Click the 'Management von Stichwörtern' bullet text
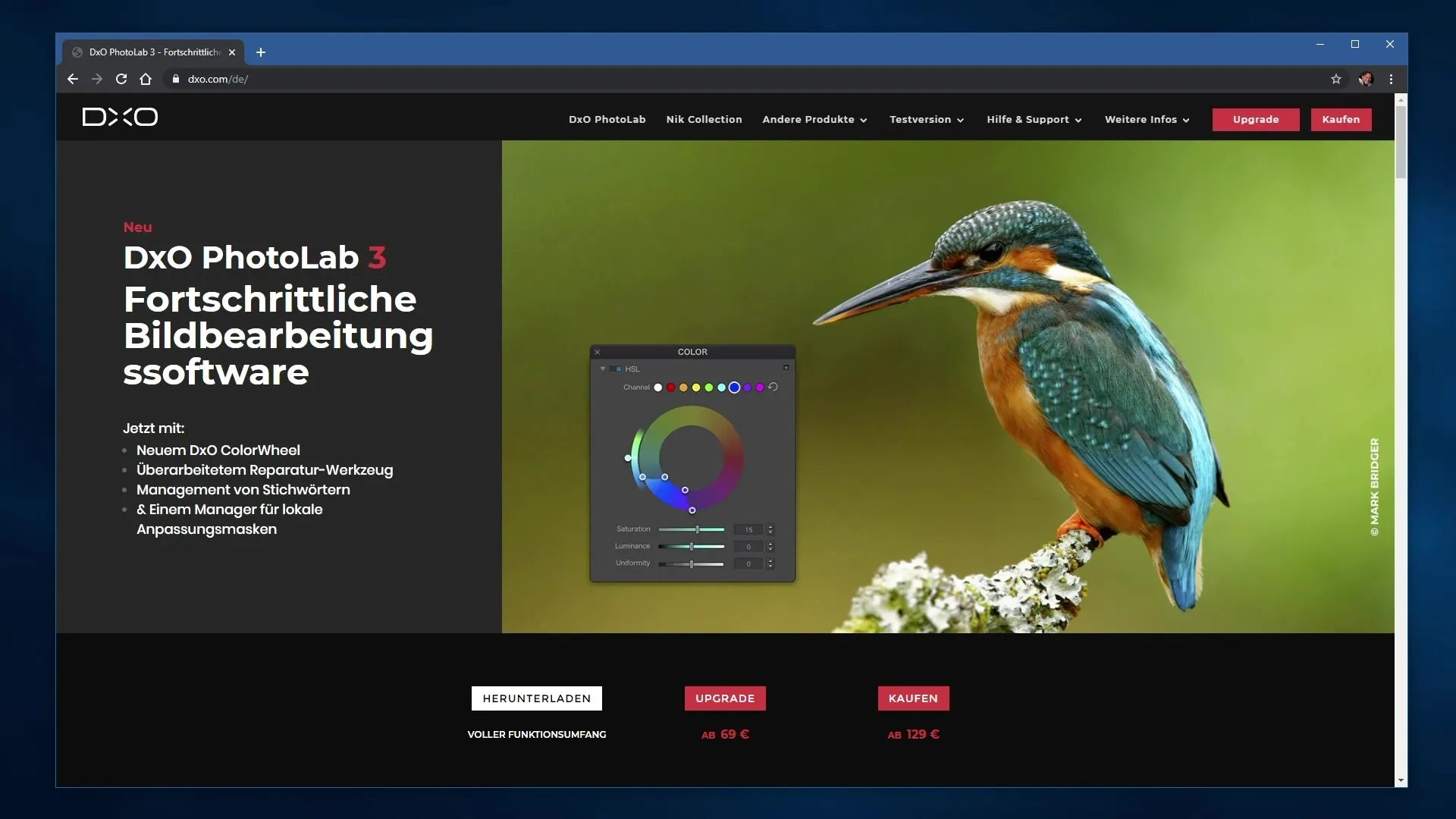This screenshot has height=819, width=1456. pos(243,489)
